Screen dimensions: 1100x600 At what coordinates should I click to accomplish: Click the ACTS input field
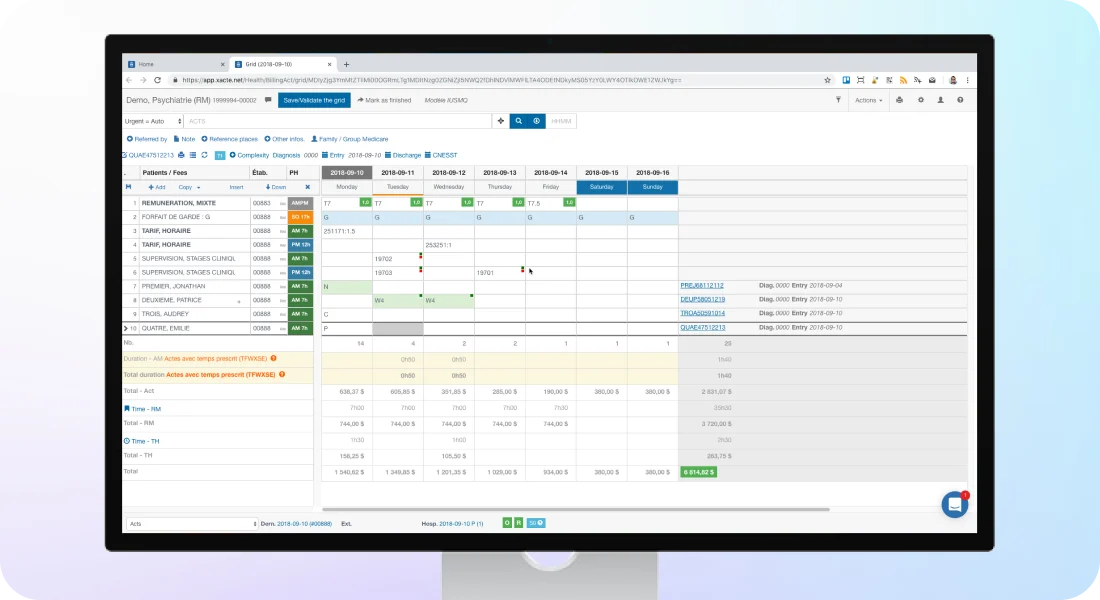point(337,121)
